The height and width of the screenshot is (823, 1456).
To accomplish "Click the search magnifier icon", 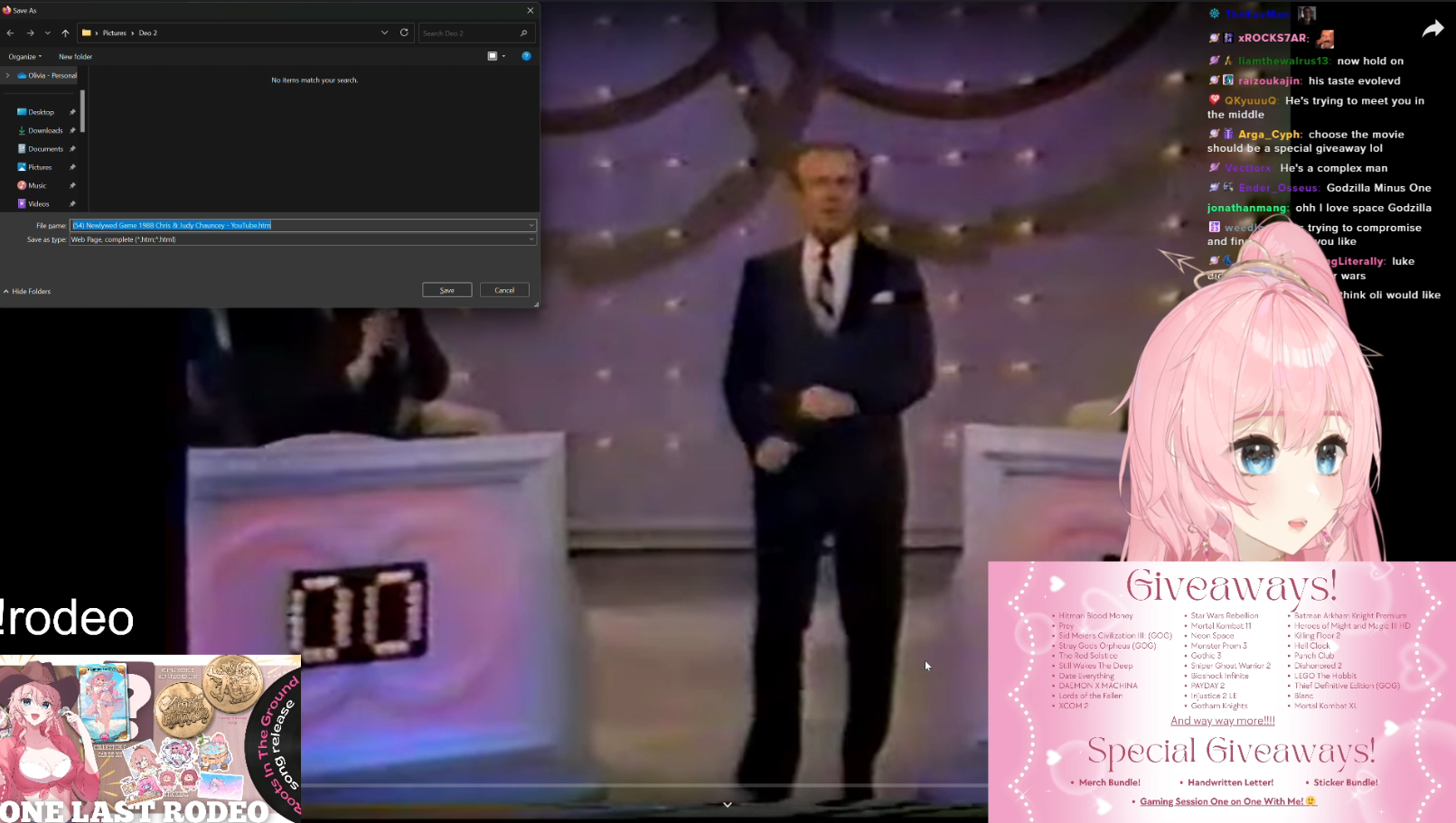I will (524, 33).
